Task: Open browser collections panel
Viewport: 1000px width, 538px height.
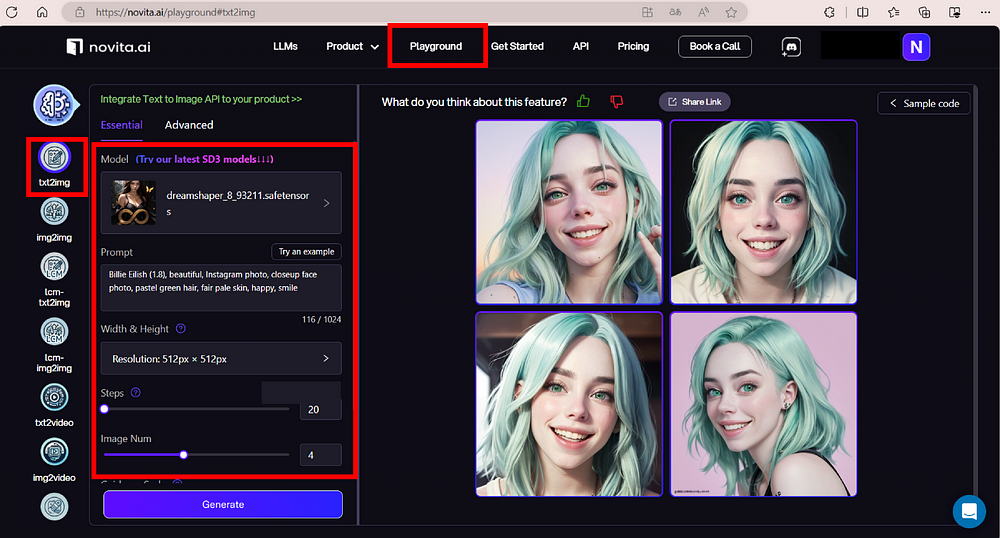Action: (924, 12)
